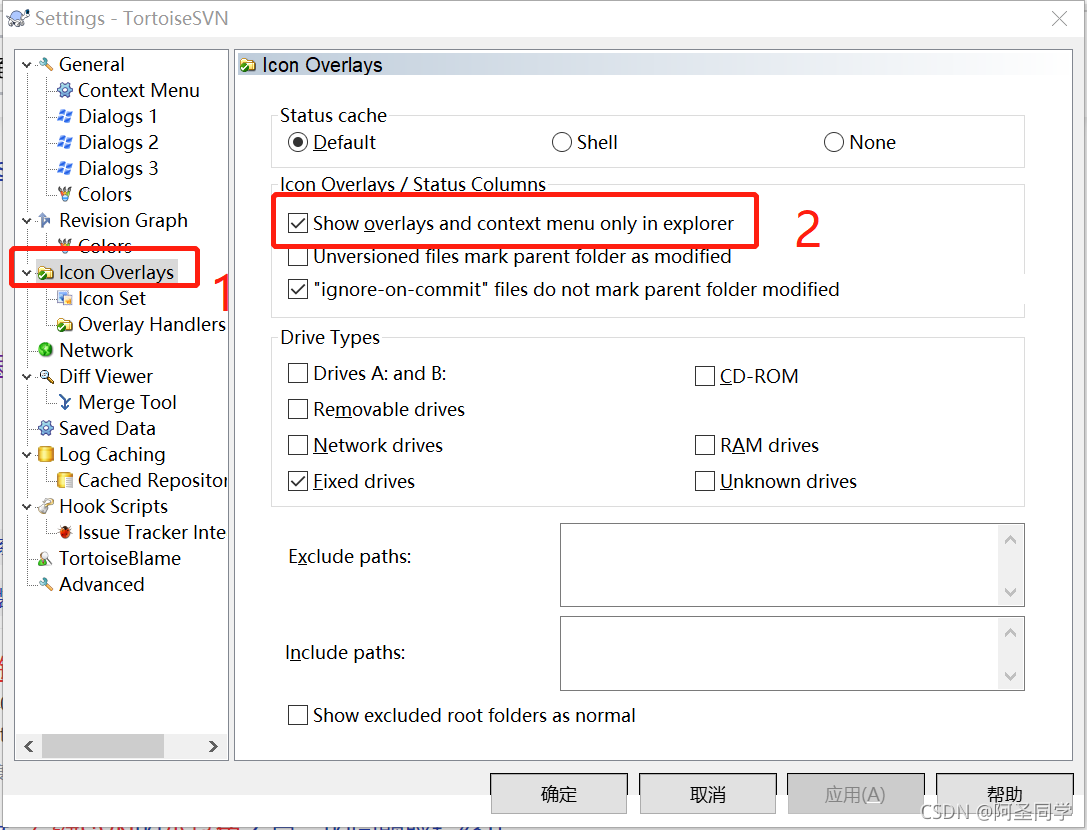Click the TortoiseBlame icon
This screenshot has width=1087, height=830.
[x=46, y=558]
